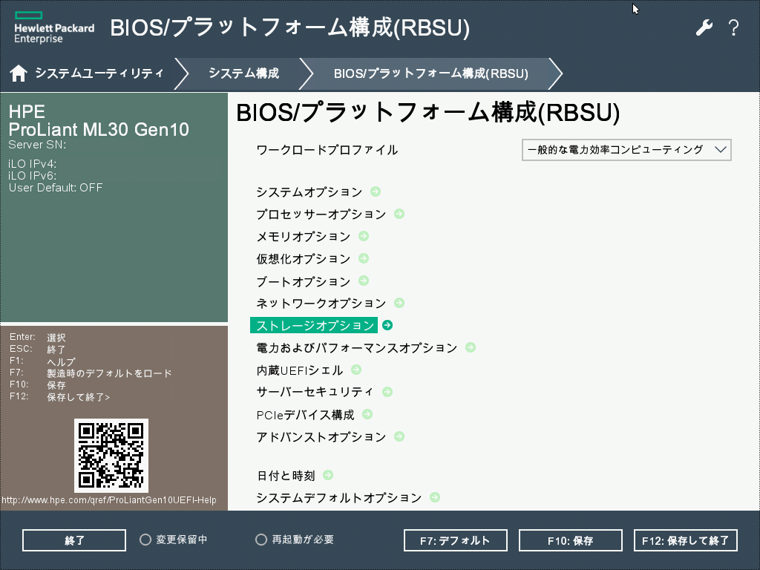The height and width of the screenshot is (570, 760).
Task: Open システムオプション menu
Action: 309,192
